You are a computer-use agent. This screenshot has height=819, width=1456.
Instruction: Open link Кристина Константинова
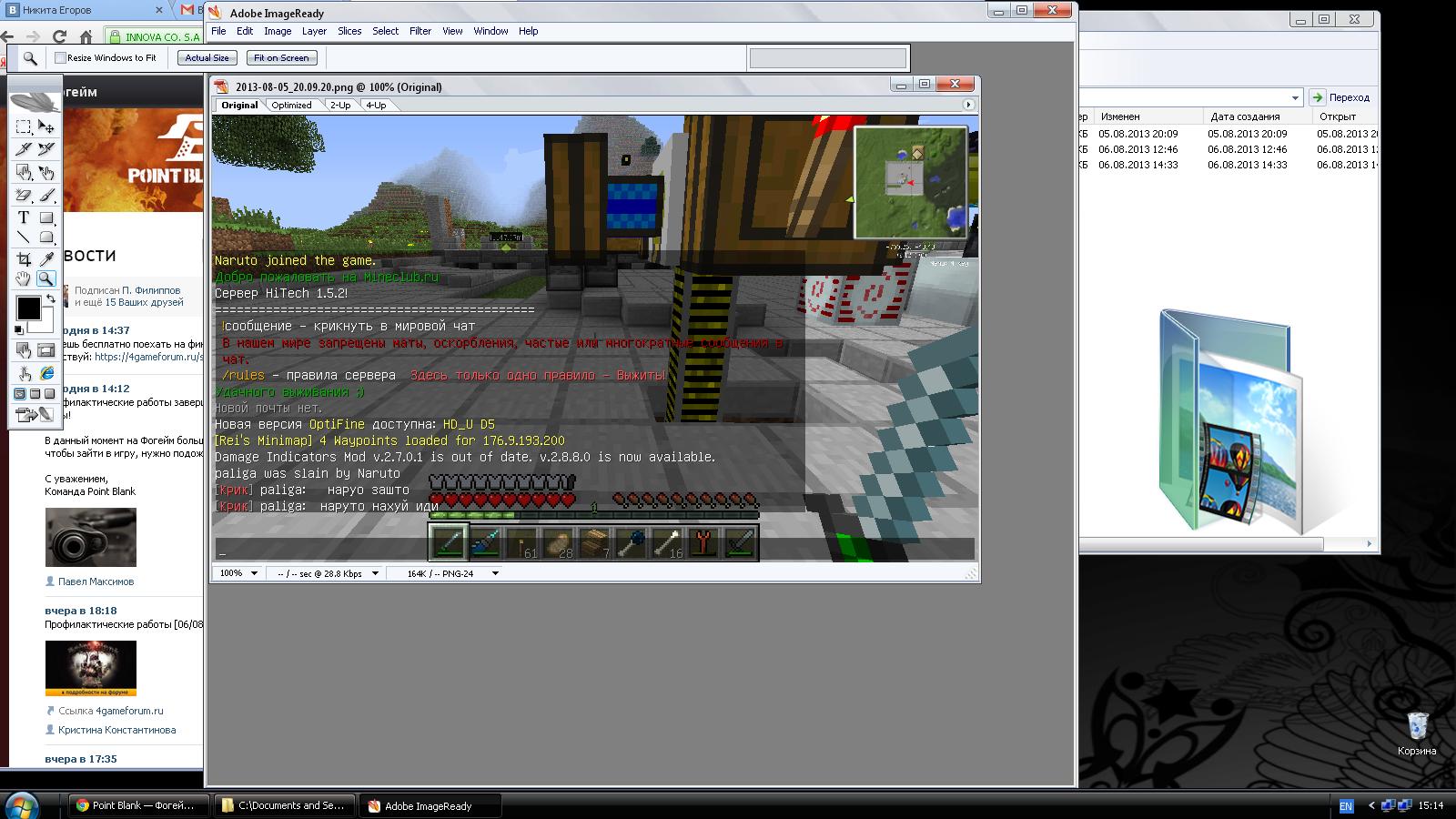[116, 730]
